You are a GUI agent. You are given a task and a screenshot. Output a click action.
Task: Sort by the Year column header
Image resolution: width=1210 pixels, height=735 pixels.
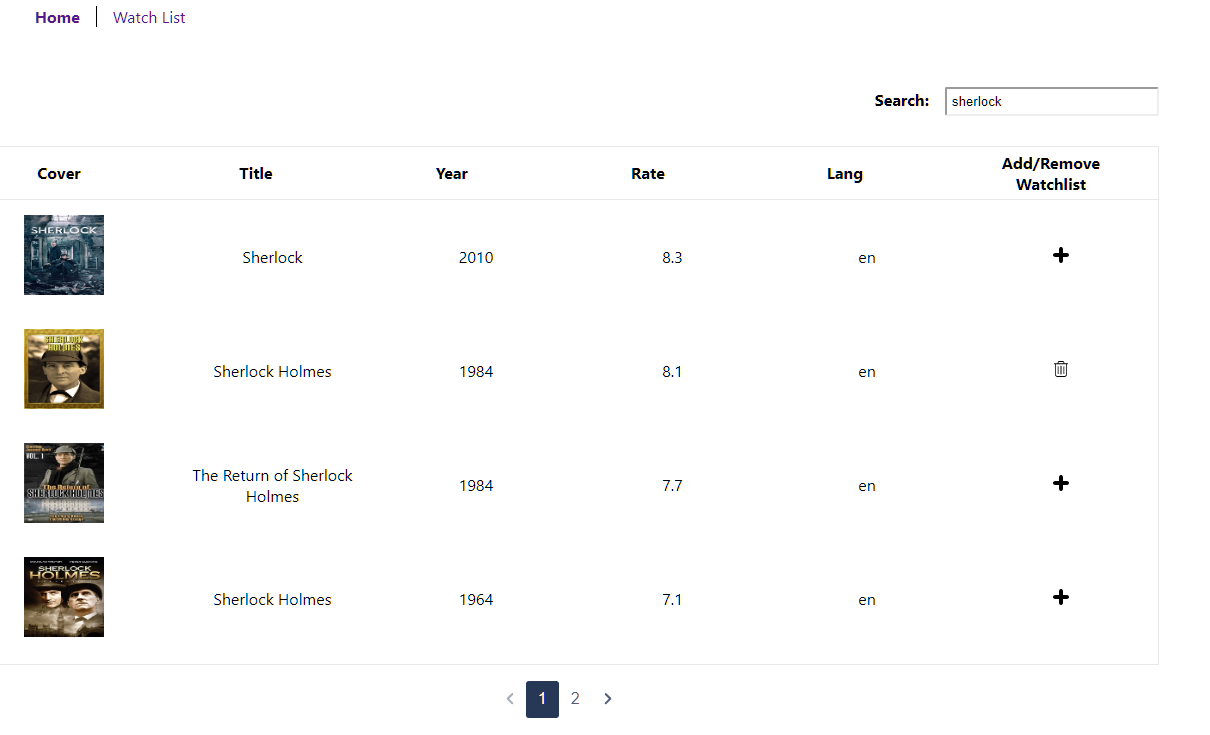coord(452,173)
